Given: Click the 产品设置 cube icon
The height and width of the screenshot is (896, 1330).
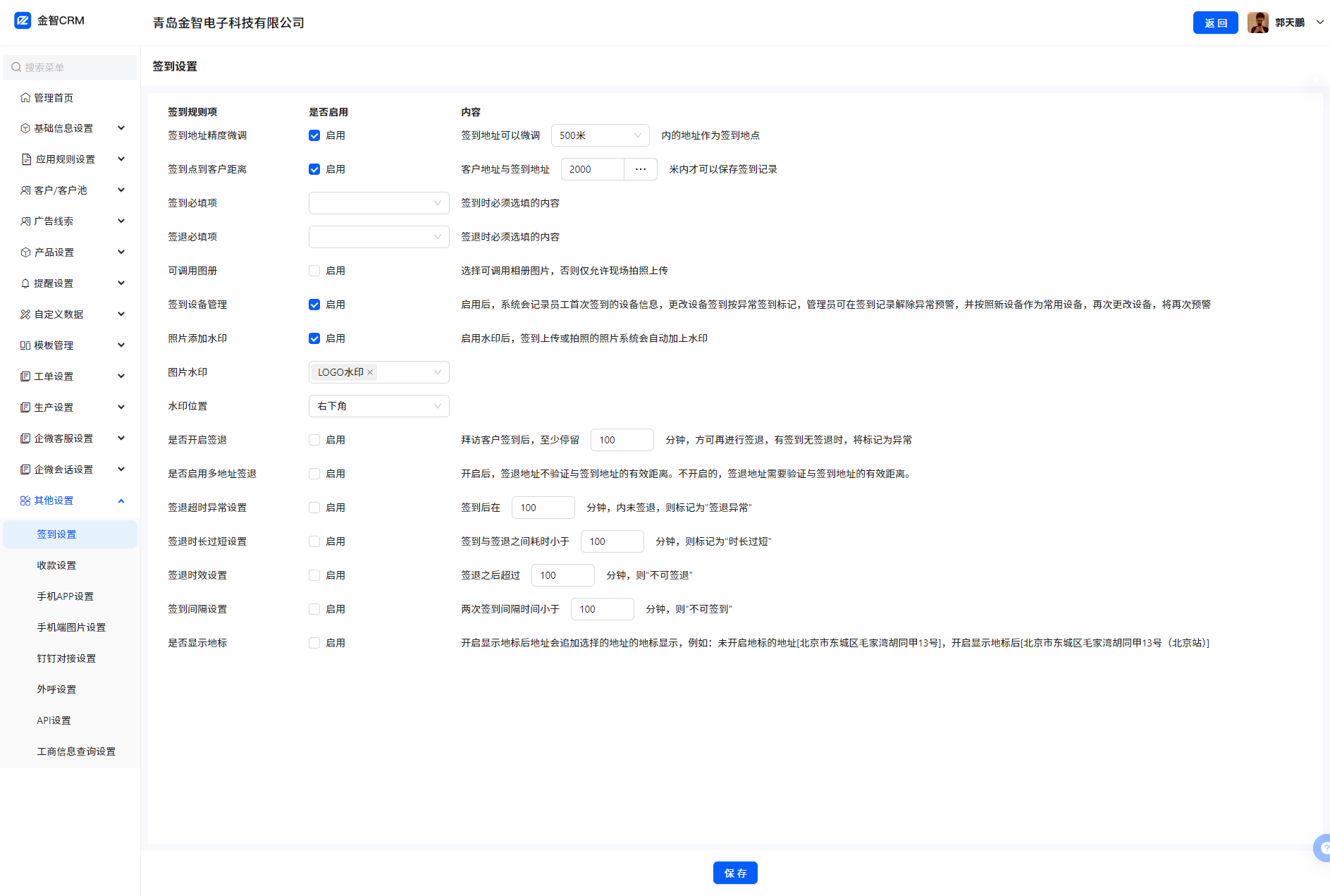Looking at the screenshot, I should [25, 252].
